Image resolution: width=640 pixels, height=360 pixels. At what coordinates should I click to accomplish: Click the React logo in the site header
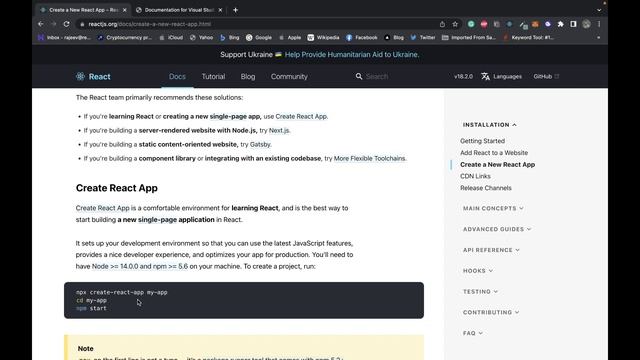coord(93,76)
